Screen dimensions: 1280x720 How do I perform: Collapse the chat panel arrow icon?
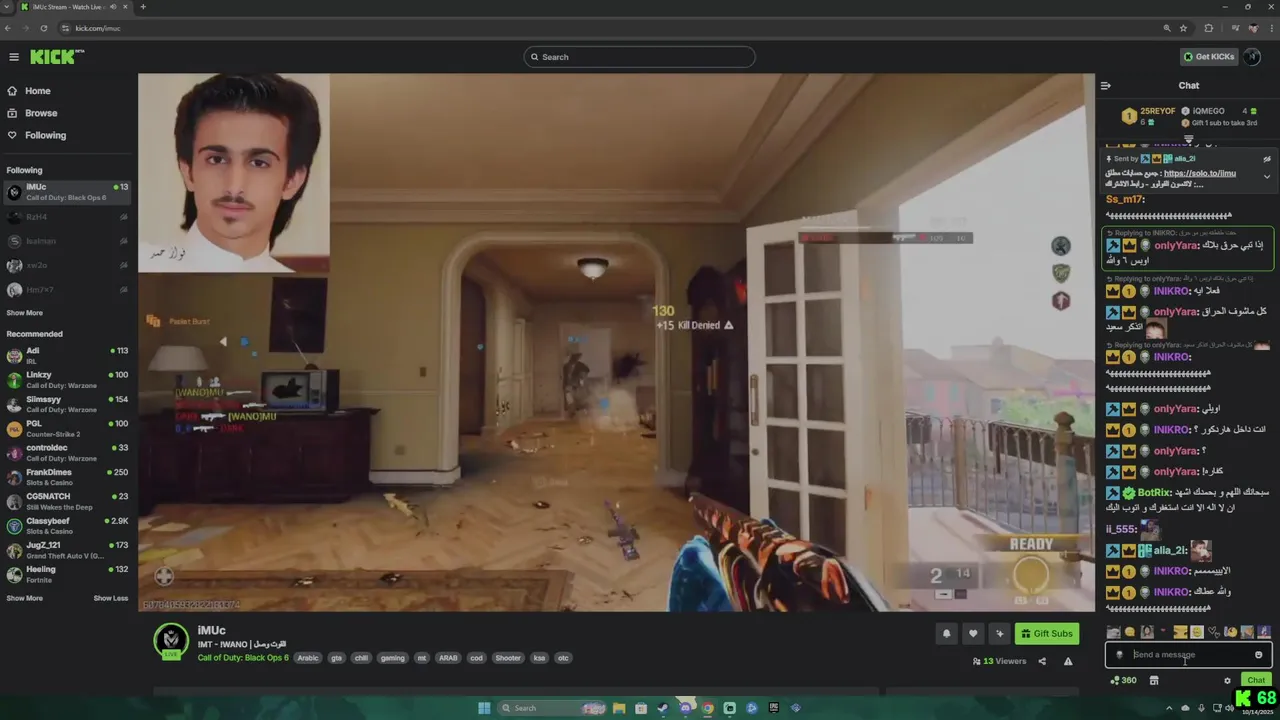(1106, 85)
